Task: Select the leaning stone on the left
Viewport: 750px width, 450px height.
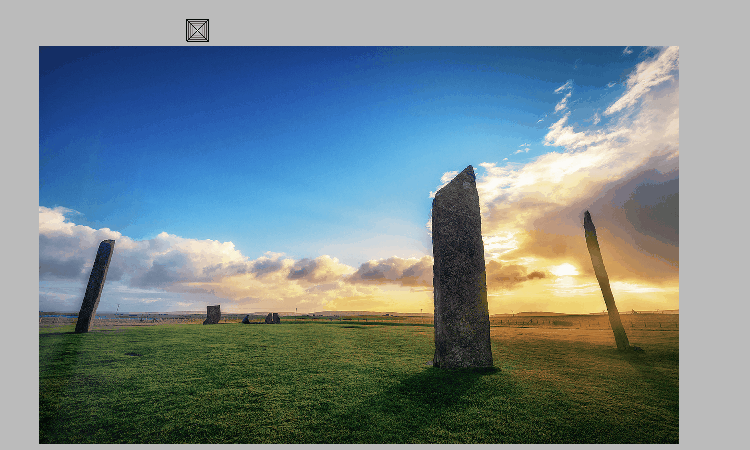Action: (95, 285)
